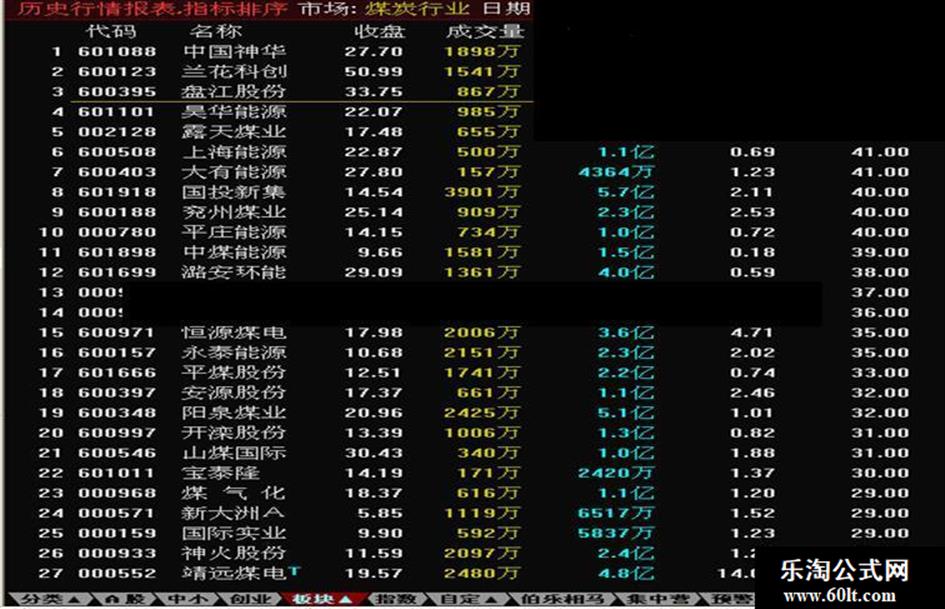Click closing price 50.99

point(374,72)
